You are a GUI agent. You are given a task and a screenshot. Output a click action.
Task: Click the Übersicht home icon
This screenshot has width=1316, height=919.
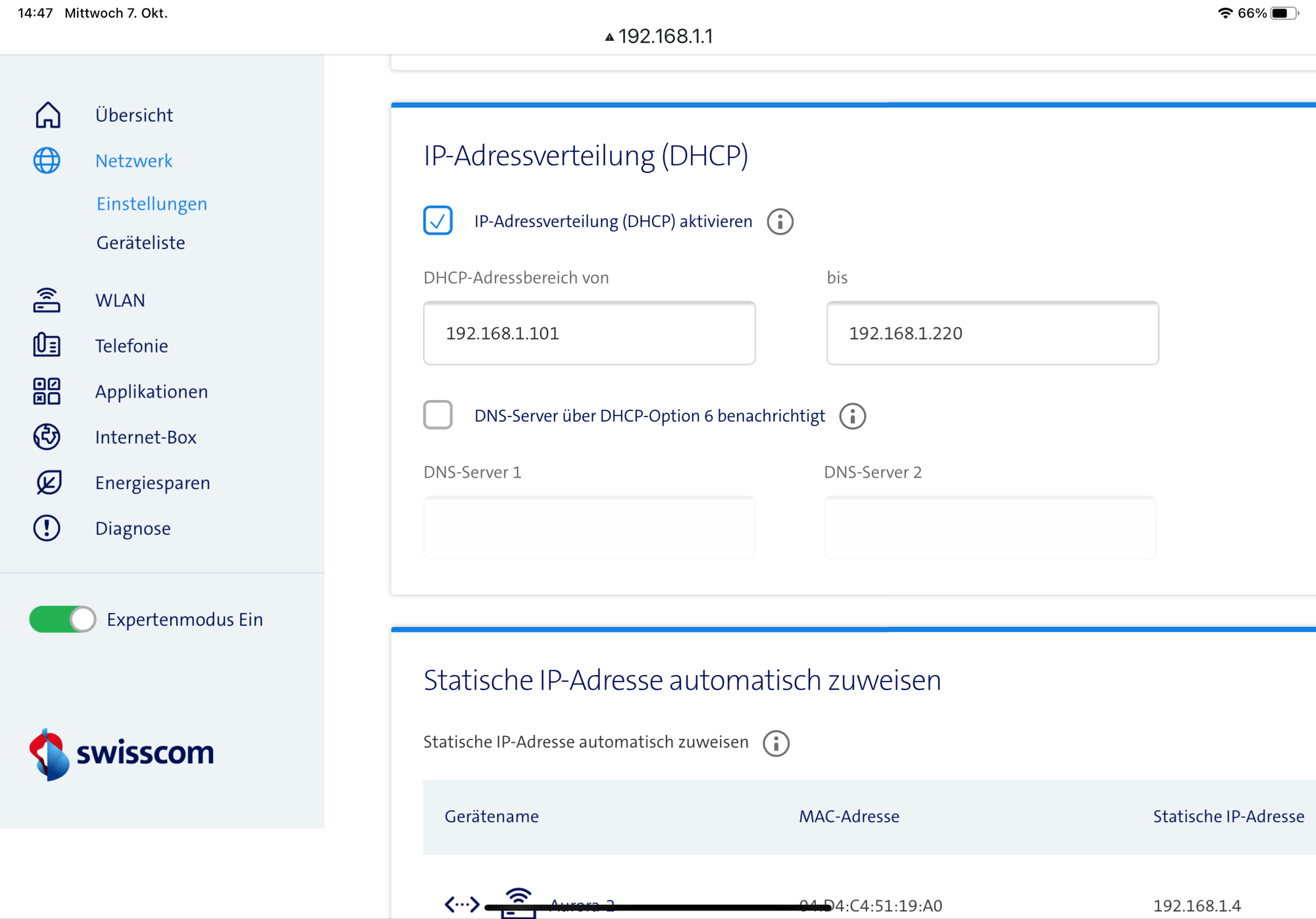[x=47, y=114]
